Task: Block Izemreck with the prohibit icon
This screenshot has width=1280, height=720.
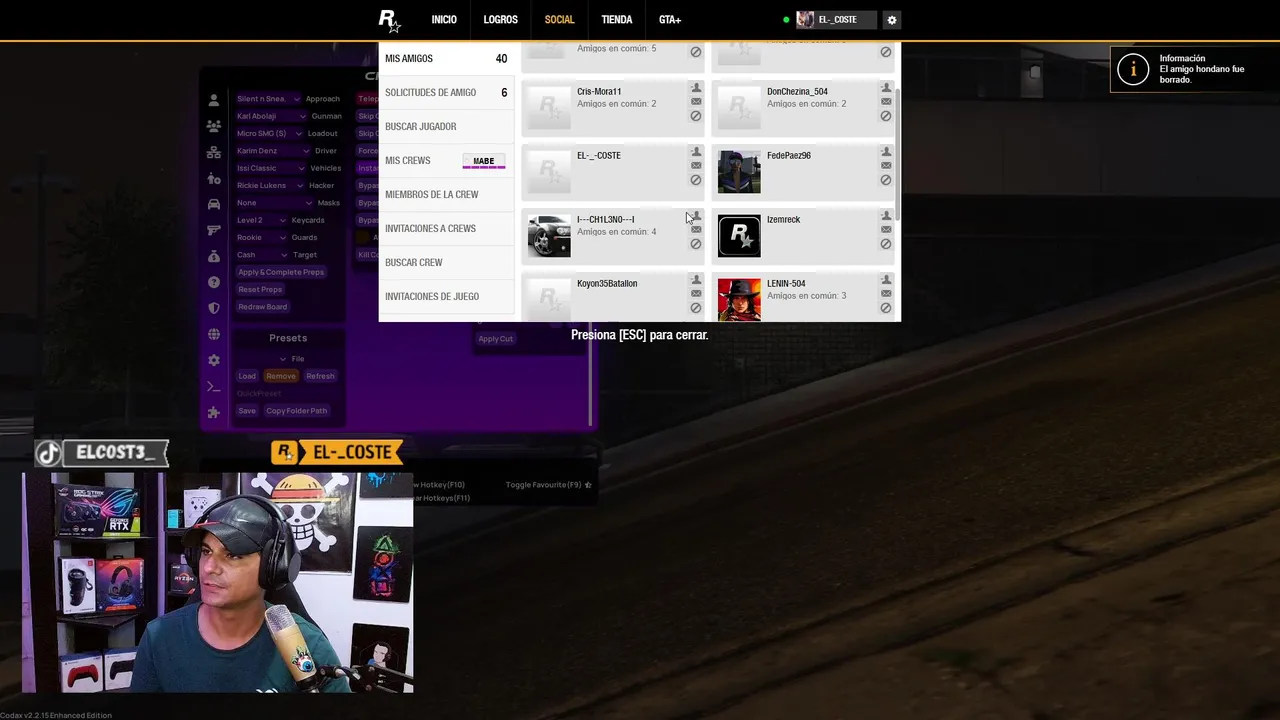Action: [x=886, y=244]
